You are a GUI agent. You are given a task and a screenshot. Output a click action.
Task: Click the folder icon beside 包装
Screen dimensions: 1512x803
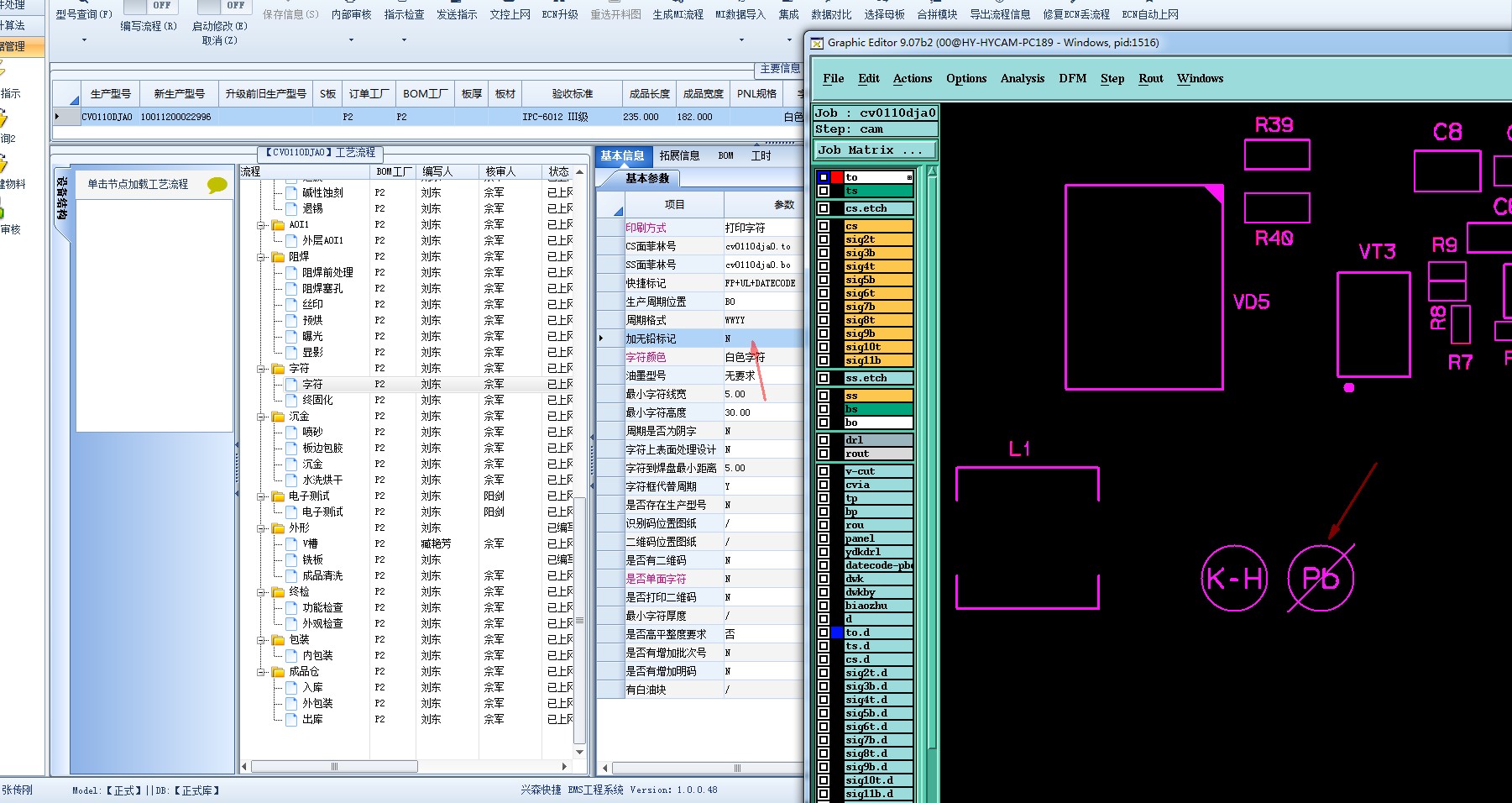[279, 639]
